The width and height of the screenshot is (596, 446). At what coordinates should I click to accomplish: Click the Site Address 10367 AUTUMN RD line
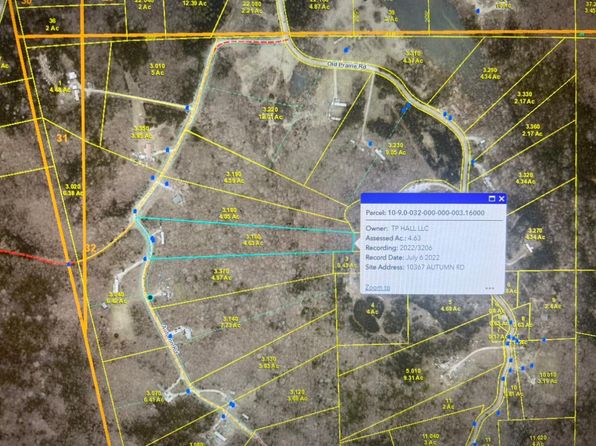click(x=415, y=267)
